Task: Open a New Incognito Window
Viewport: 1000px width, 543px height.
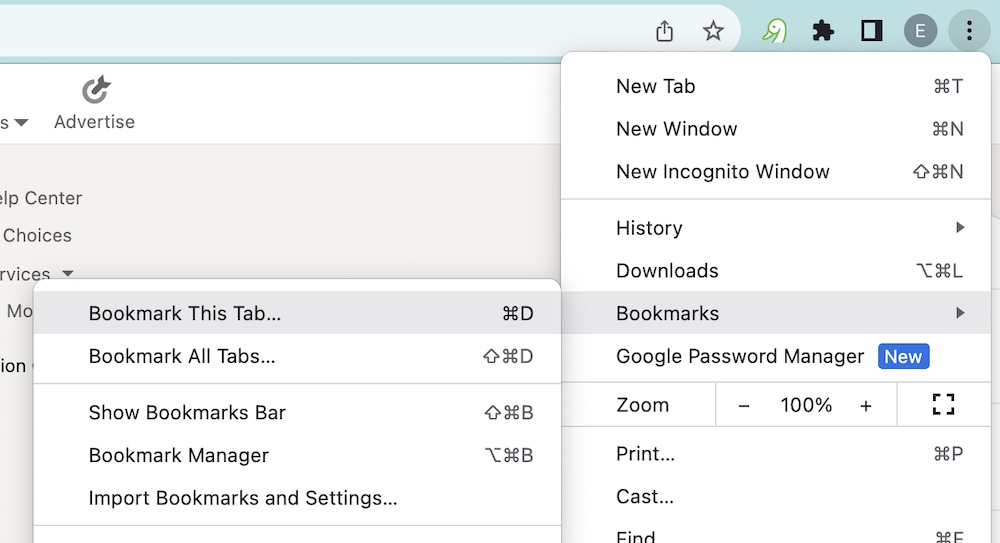Action: 776,172
